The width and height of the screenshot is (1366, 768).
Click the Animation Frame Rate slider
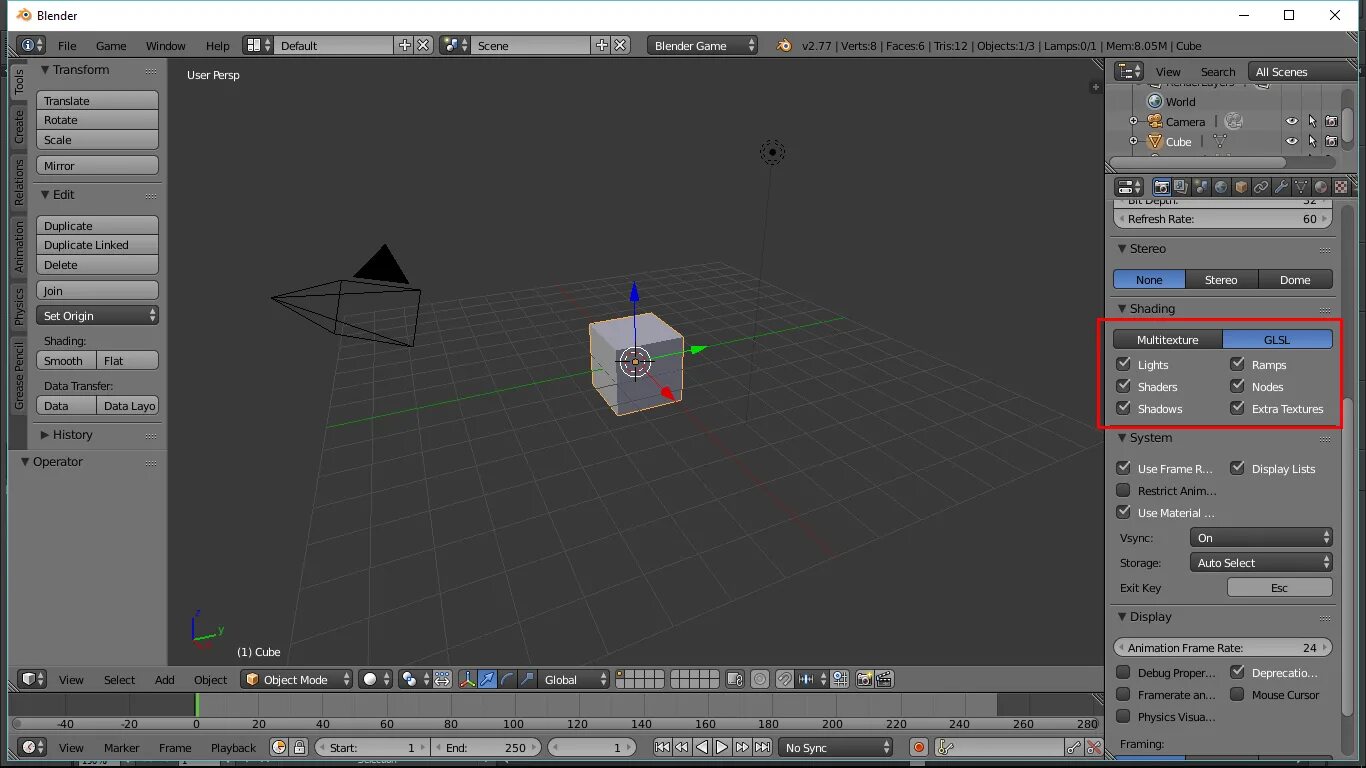point(1223,647)
